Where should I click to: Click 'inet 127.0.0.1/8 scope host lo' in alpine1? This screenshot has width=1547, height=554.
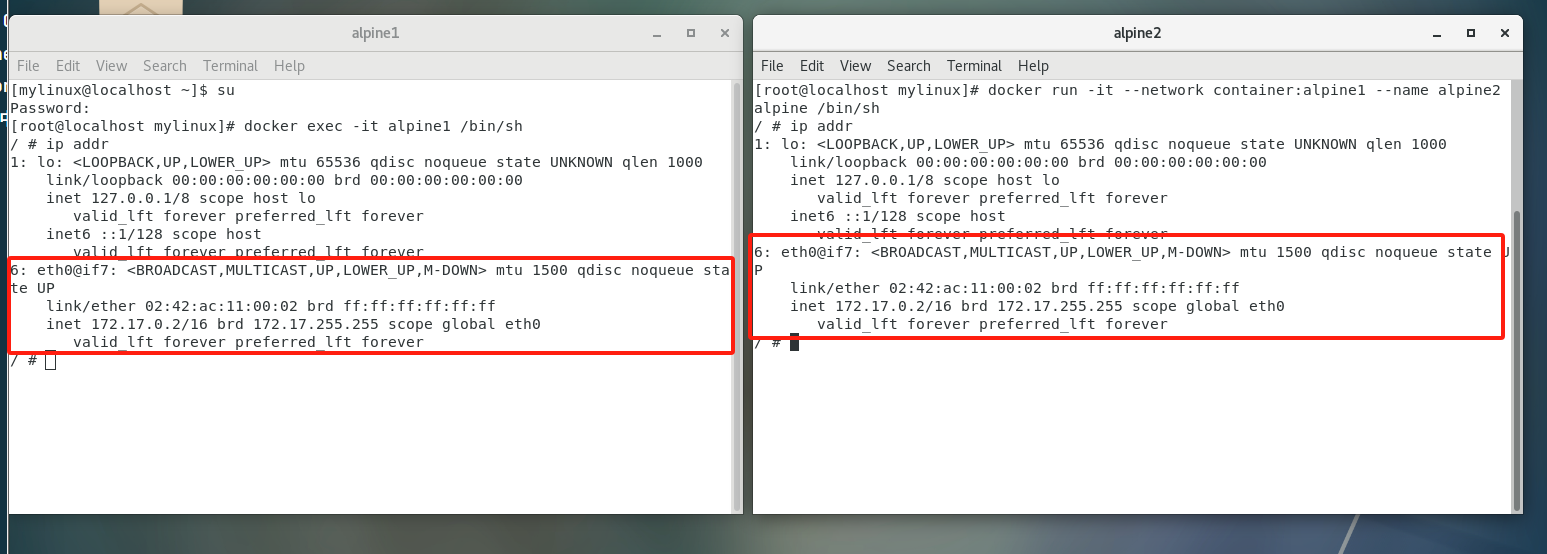pos(180,198)
